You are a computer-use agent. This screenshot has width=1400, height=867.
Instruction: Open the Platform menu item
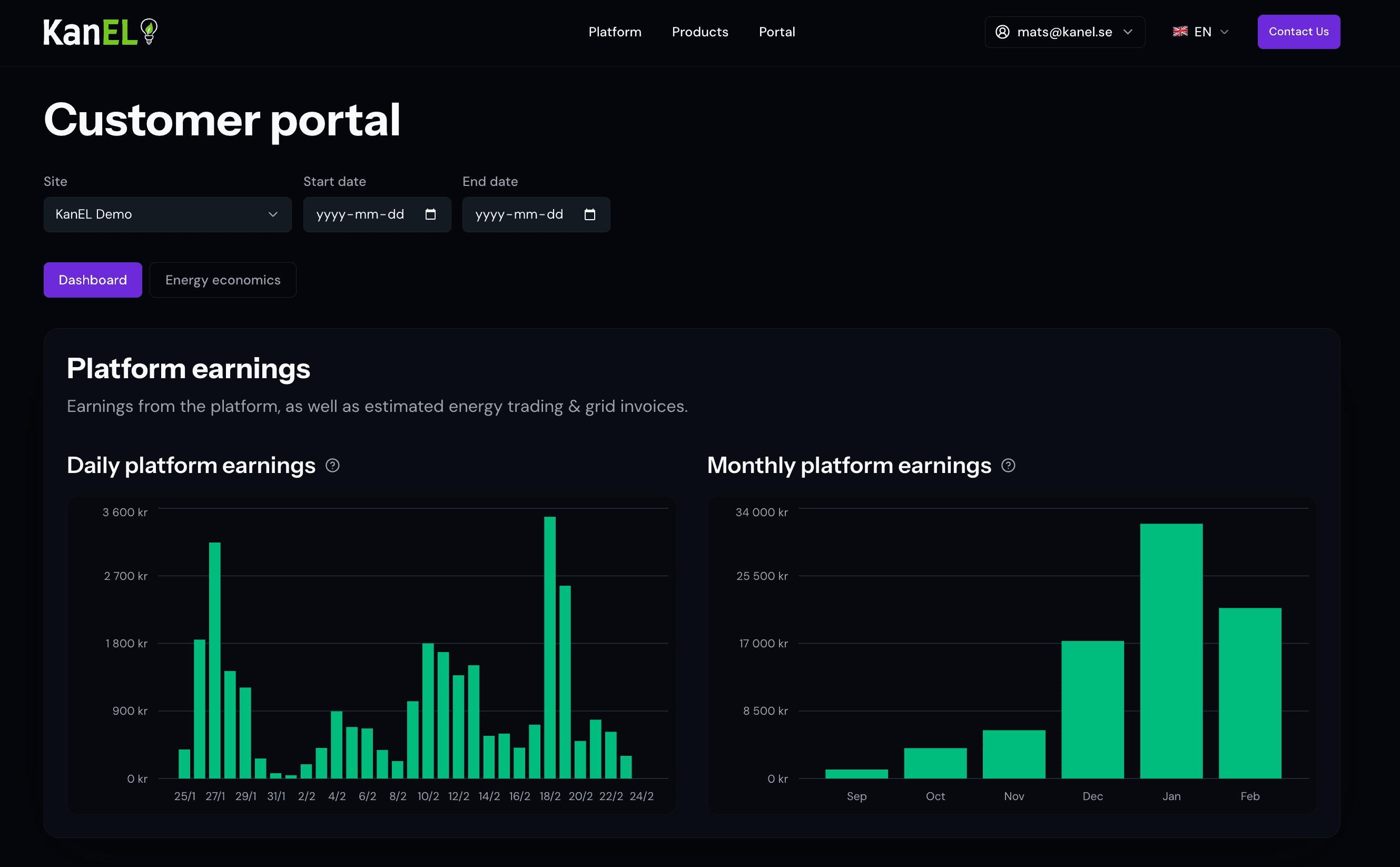pyautogui.click(x=615, y=32)
